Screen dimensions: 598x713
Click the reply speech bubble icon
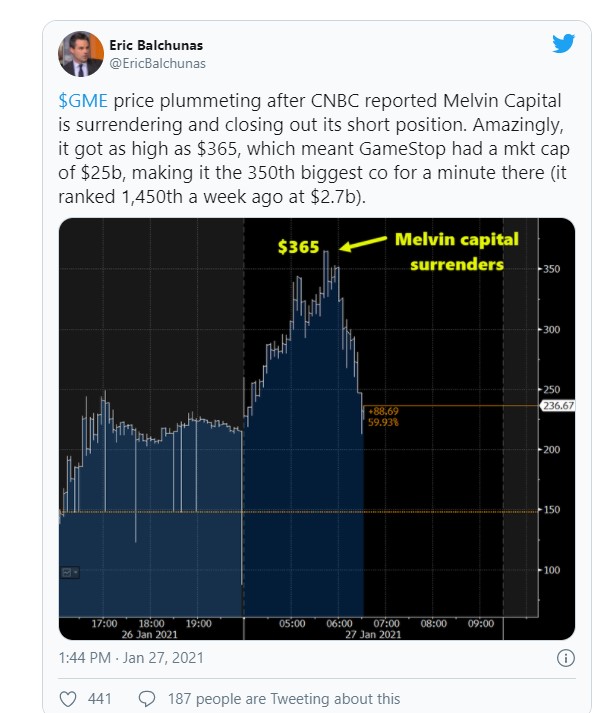pos(147,698)
